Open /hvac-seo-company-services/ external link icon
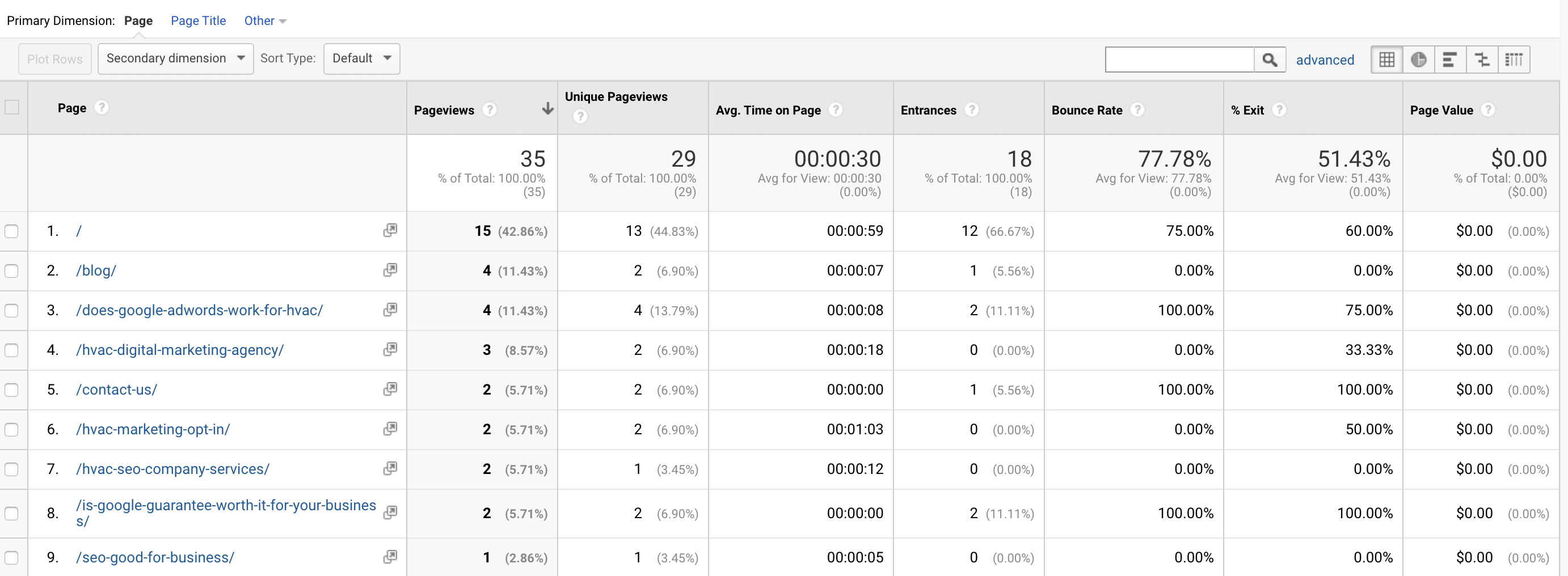The image size is (1568, 576). pos(390,468)
